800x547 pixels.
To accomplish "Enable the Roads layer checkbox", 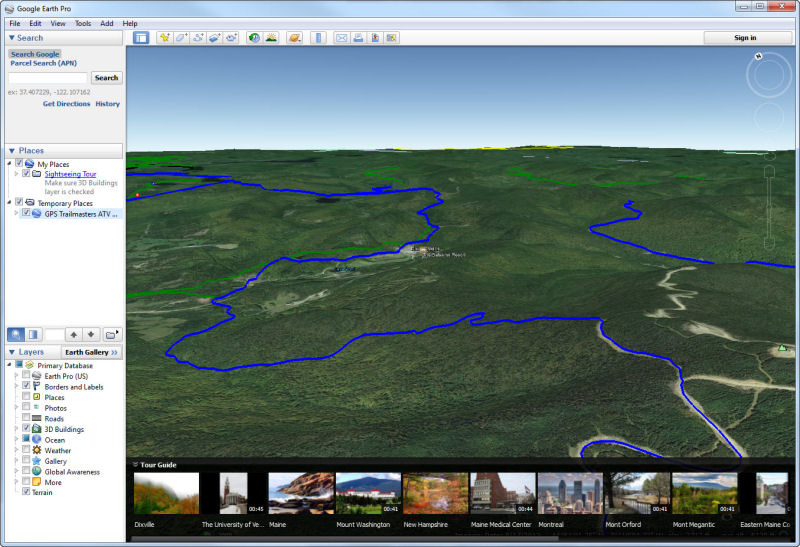I will [26, 419].
